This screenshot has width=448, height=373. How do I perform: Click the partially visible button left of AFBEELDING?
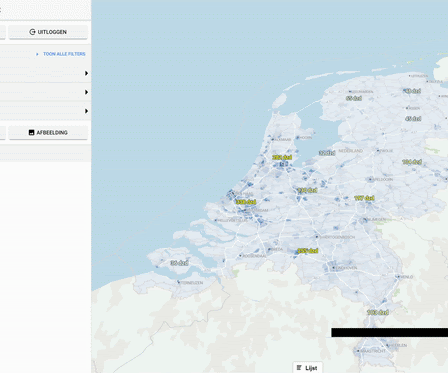(x=3, y=133)
